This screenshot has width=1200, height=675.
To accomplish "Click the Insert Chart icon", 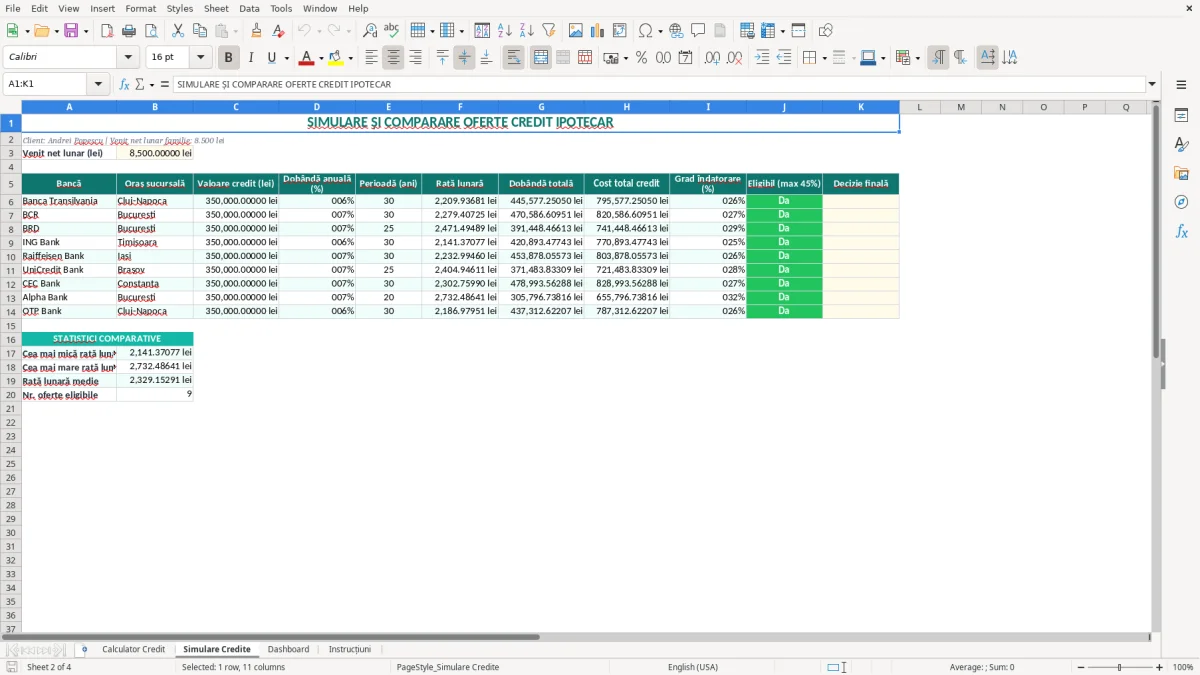I will tap(598, 31).
